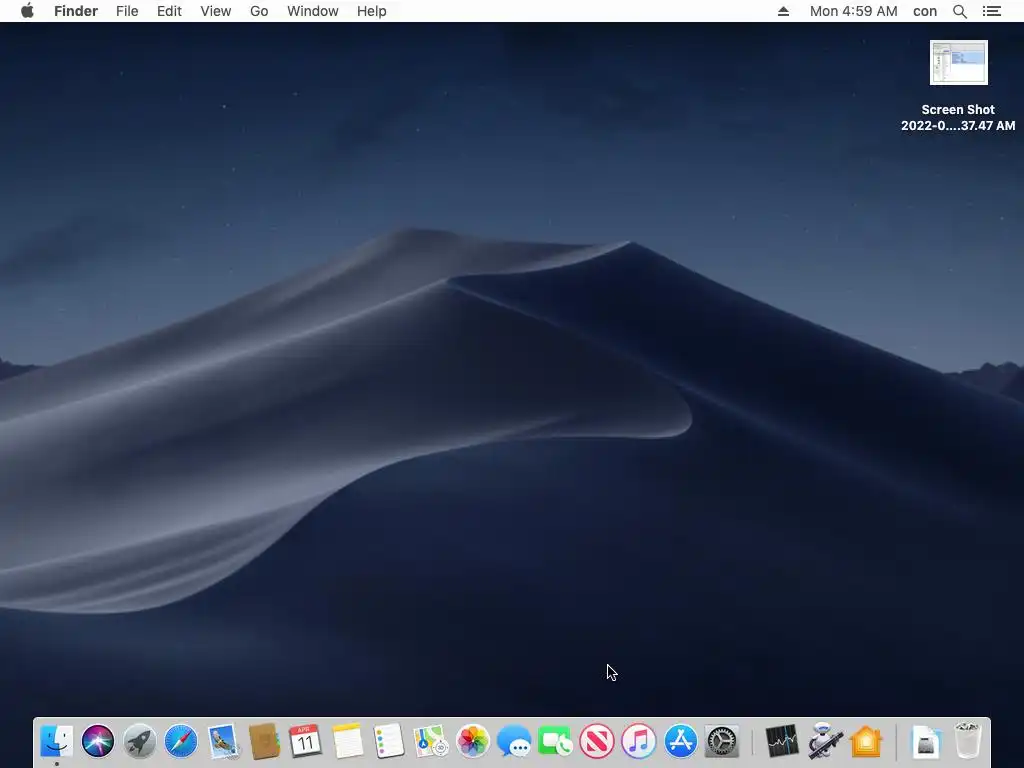This screenshot has height=768, width=1024.
Task: Open Reminders list icon in Dock
Action: pos(389,742)
